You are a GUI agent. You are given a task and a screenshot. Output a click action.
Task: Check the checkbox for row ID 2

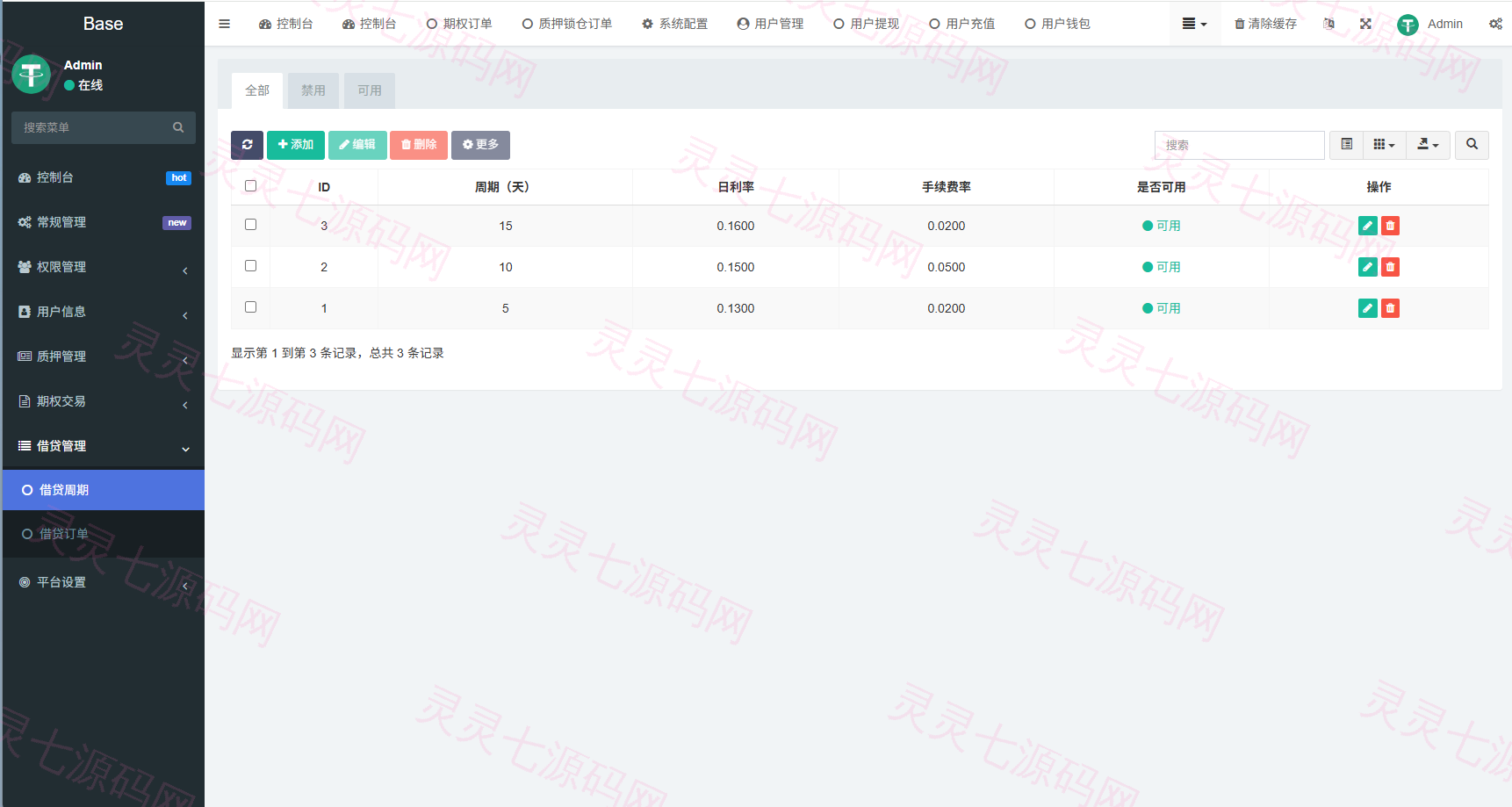pos(250,266)
